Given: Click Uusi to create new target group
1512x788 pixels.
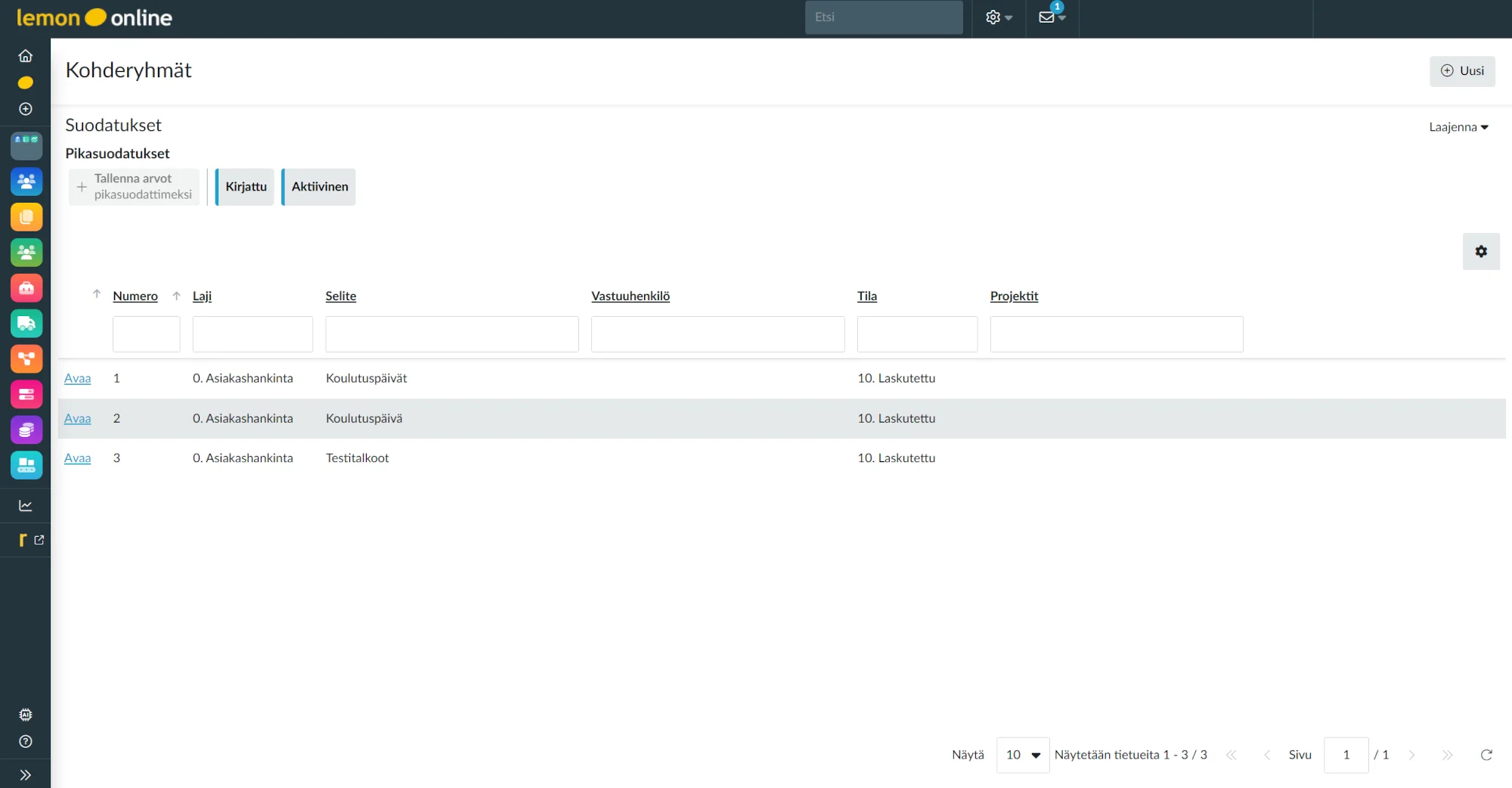Looking at the screenshot, I should click(1462, 71).
